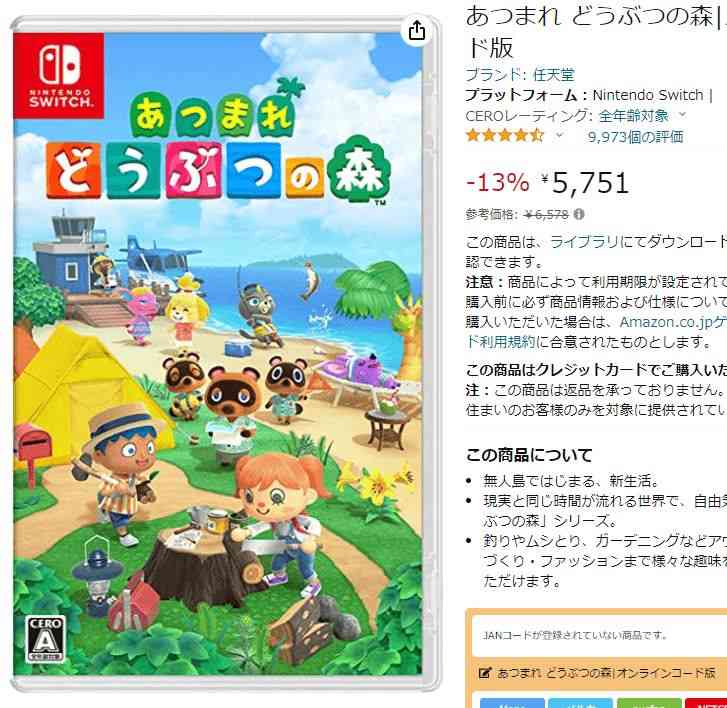The height and width of the screenshot is (708, 727).
Task: Expand the chevron next to the star rating
Action: 560,135
